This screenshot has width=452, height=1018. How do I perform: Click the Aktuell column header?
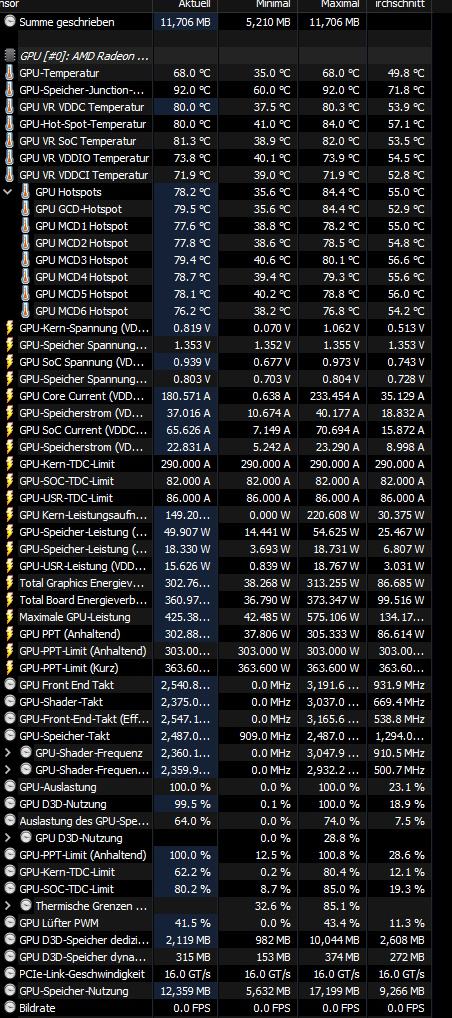click(186, 5)
